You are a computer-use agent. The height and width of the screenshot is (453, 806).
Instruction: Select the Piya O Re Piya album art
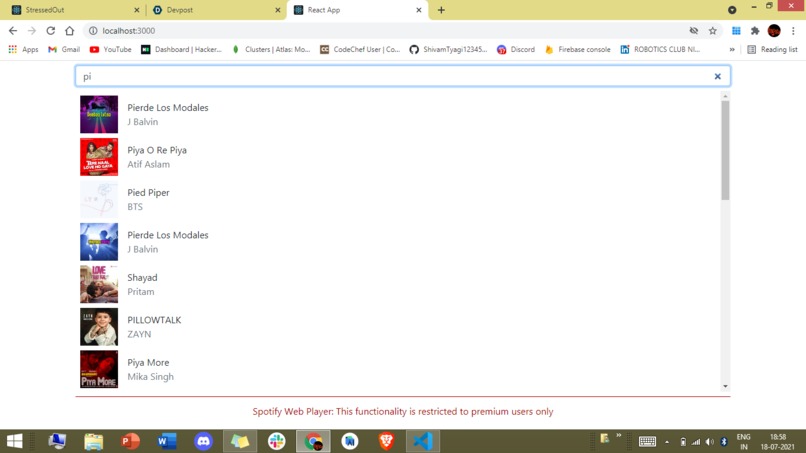click(99, 157)
